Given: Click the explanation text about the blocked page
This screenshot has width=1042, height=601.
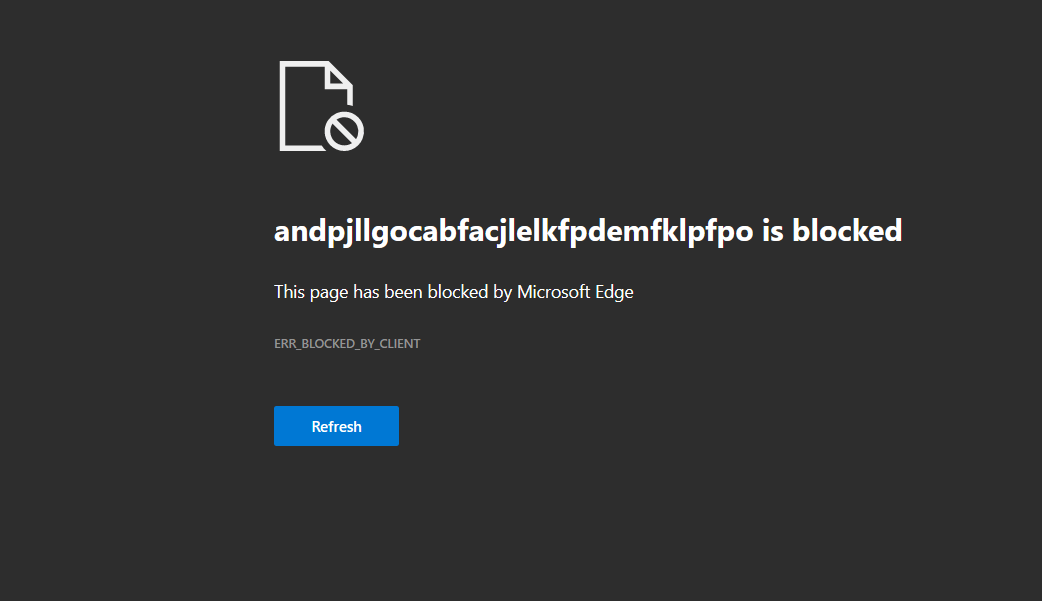Looking at the screenshot, I should click(x=453, y=291).
